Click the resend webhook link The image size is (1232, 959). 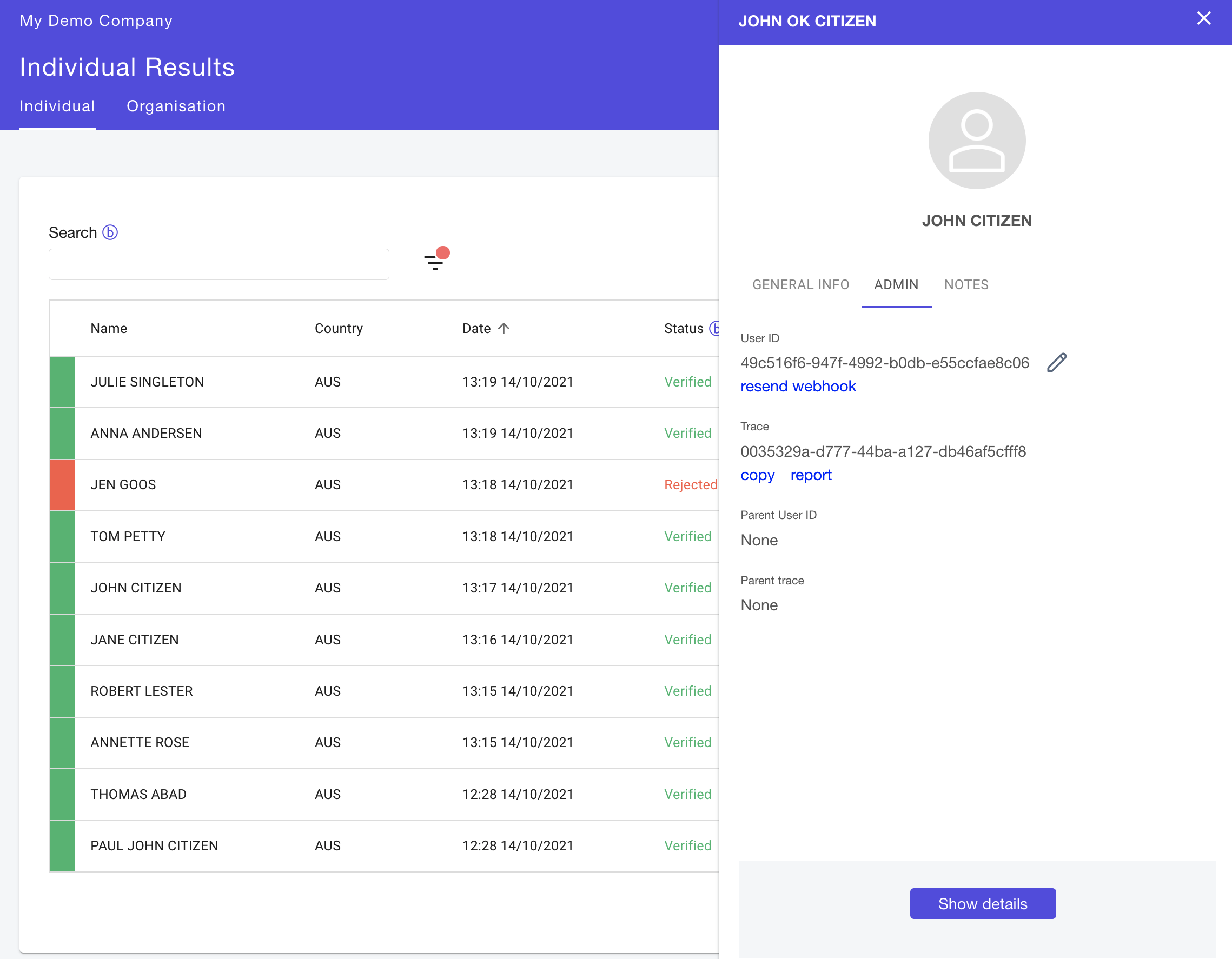tap(798, 386)
